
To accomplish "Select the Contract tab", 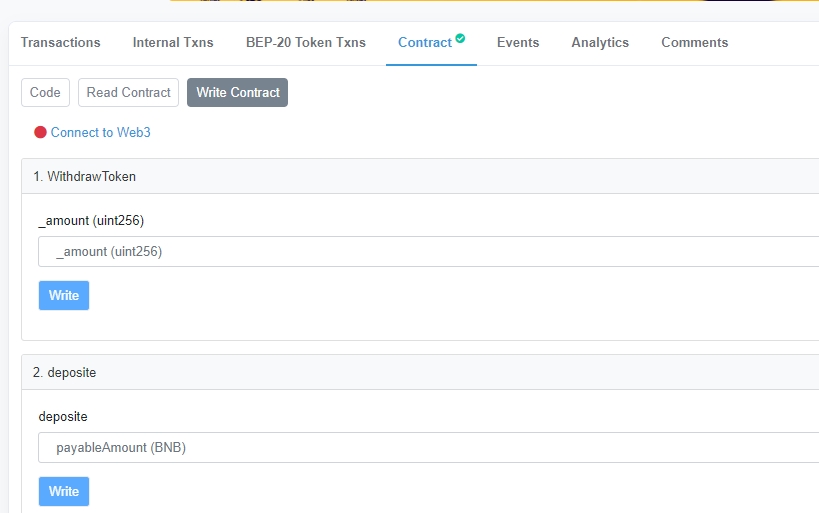I will pos(424,43).
